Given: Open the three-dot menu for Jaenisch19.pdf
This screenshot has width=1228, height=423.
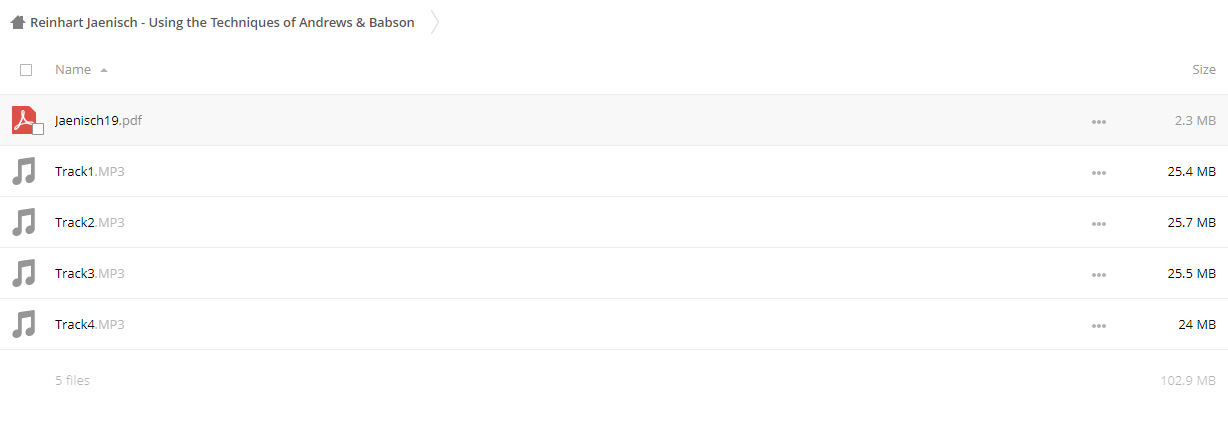Looking at the screenshot, I should (1099, 121).
